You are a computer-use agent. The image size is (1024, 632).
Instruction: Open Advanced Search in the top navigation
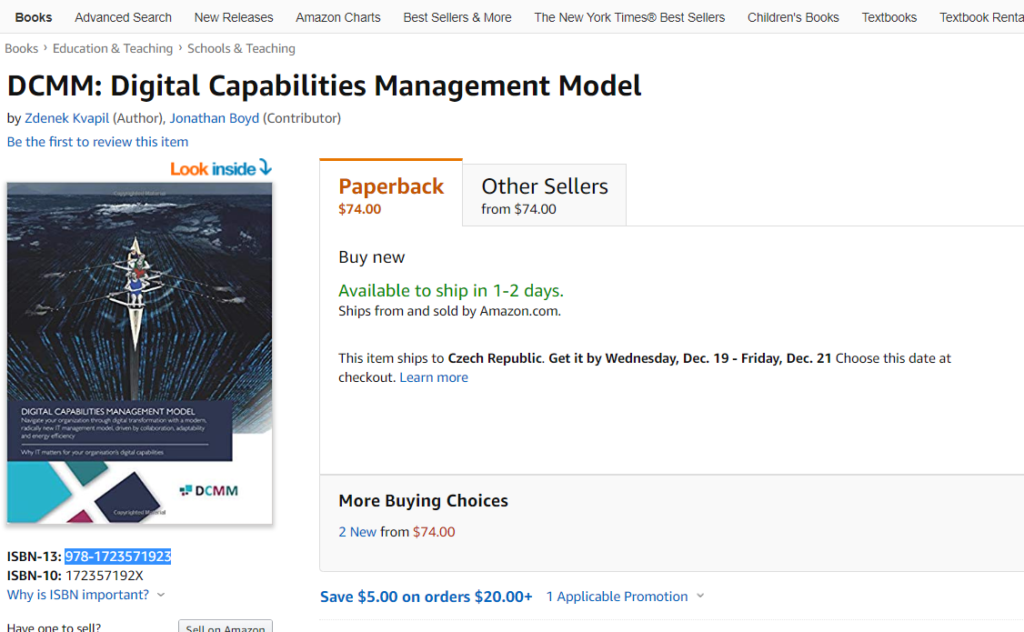coord(123,18)
